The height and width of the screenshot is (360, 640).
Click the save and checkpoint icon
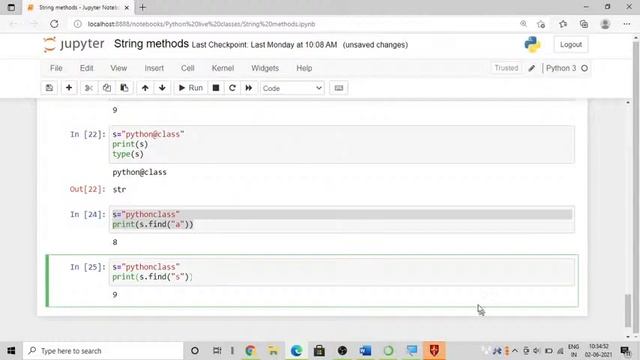(49, 88)
